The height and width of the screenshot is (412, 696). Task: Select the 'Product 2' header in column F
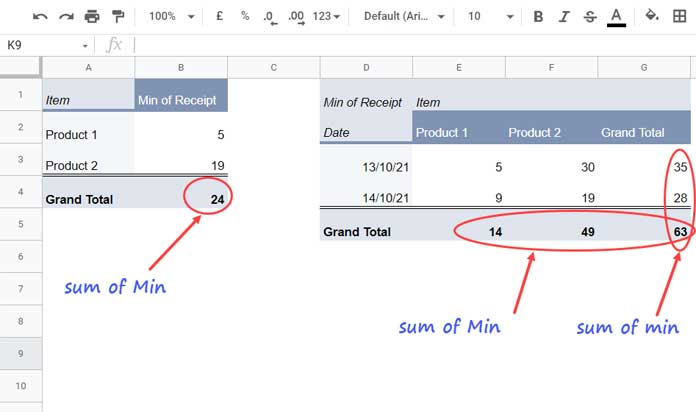(551, 127)
